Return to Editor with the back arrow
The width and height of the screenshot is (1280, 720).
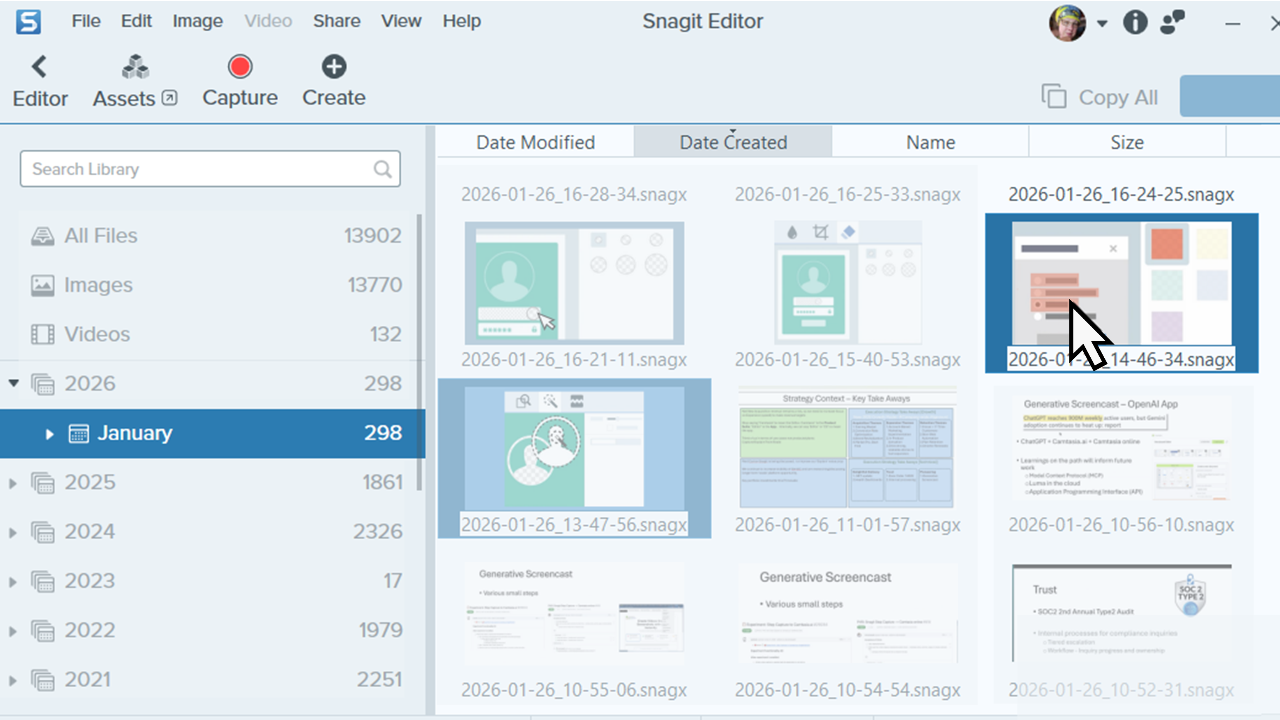click(39, 66)
